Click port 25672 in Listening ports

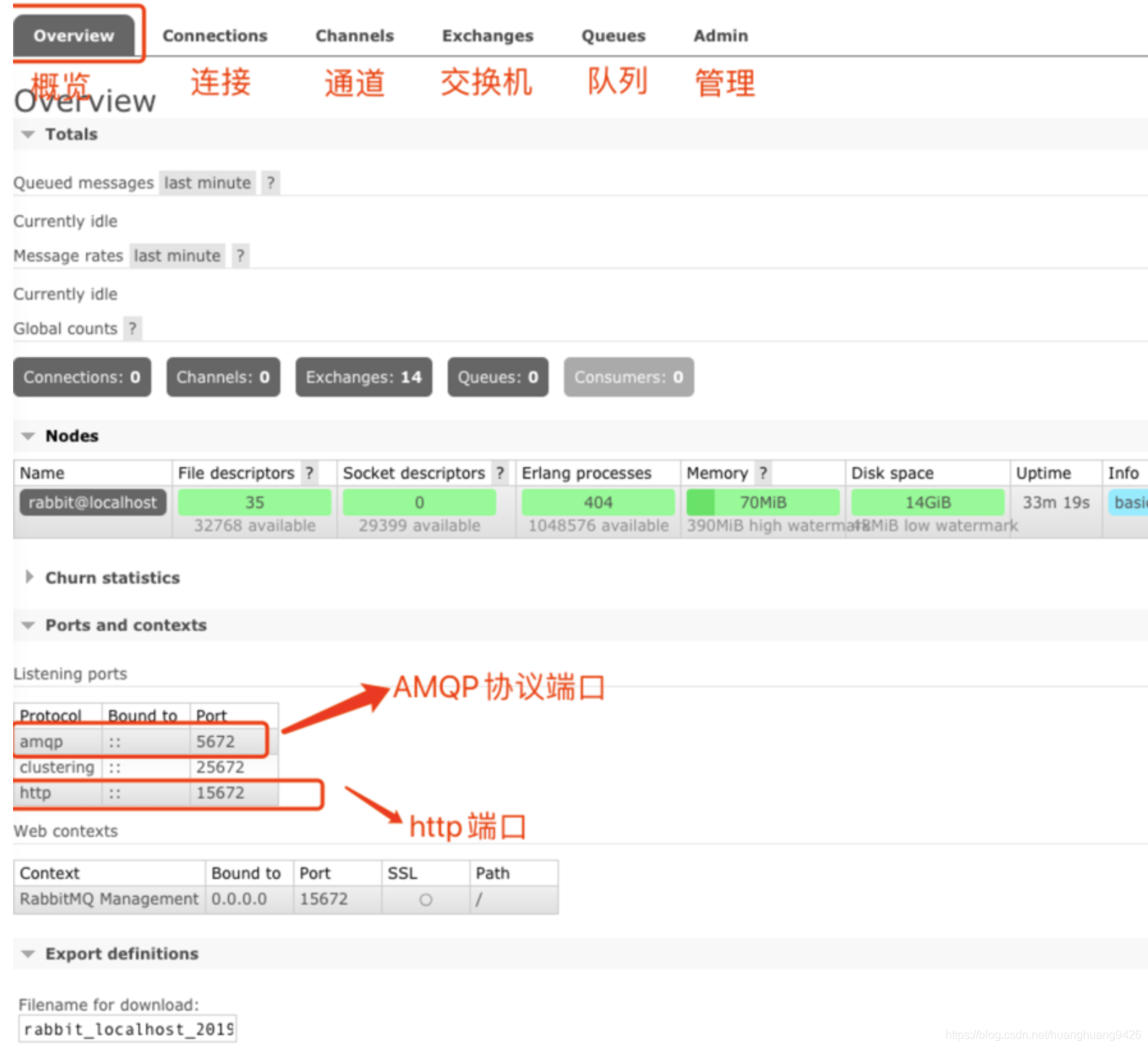[x=220, y=767]
